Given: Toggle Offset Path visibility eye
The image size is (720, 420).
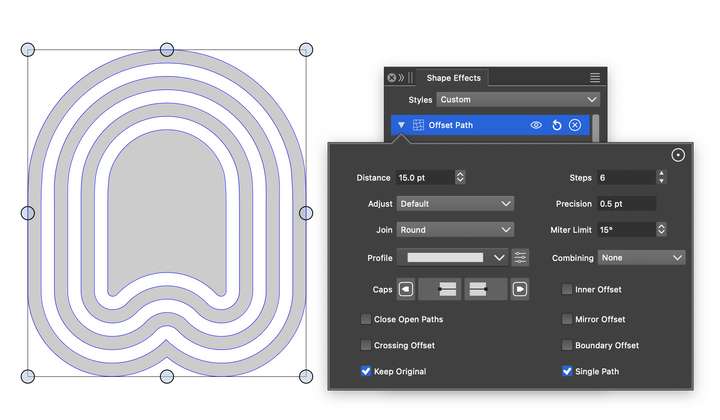Looking at the screenshot, I should pos(536,125).
